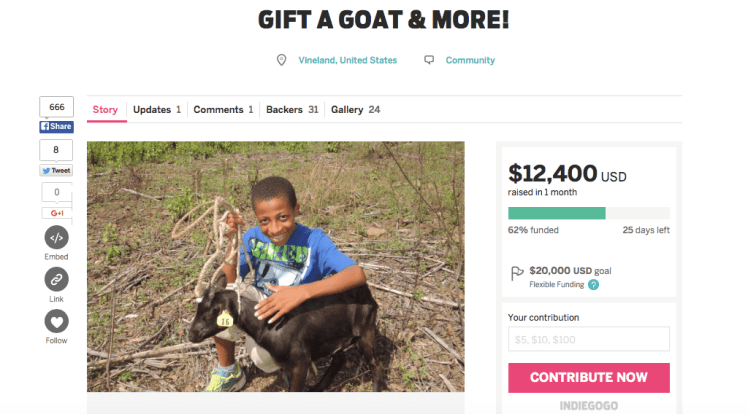Open the Vineland, United States link
Viewport: 748px width, 414px height.
[x=347, y=60]
